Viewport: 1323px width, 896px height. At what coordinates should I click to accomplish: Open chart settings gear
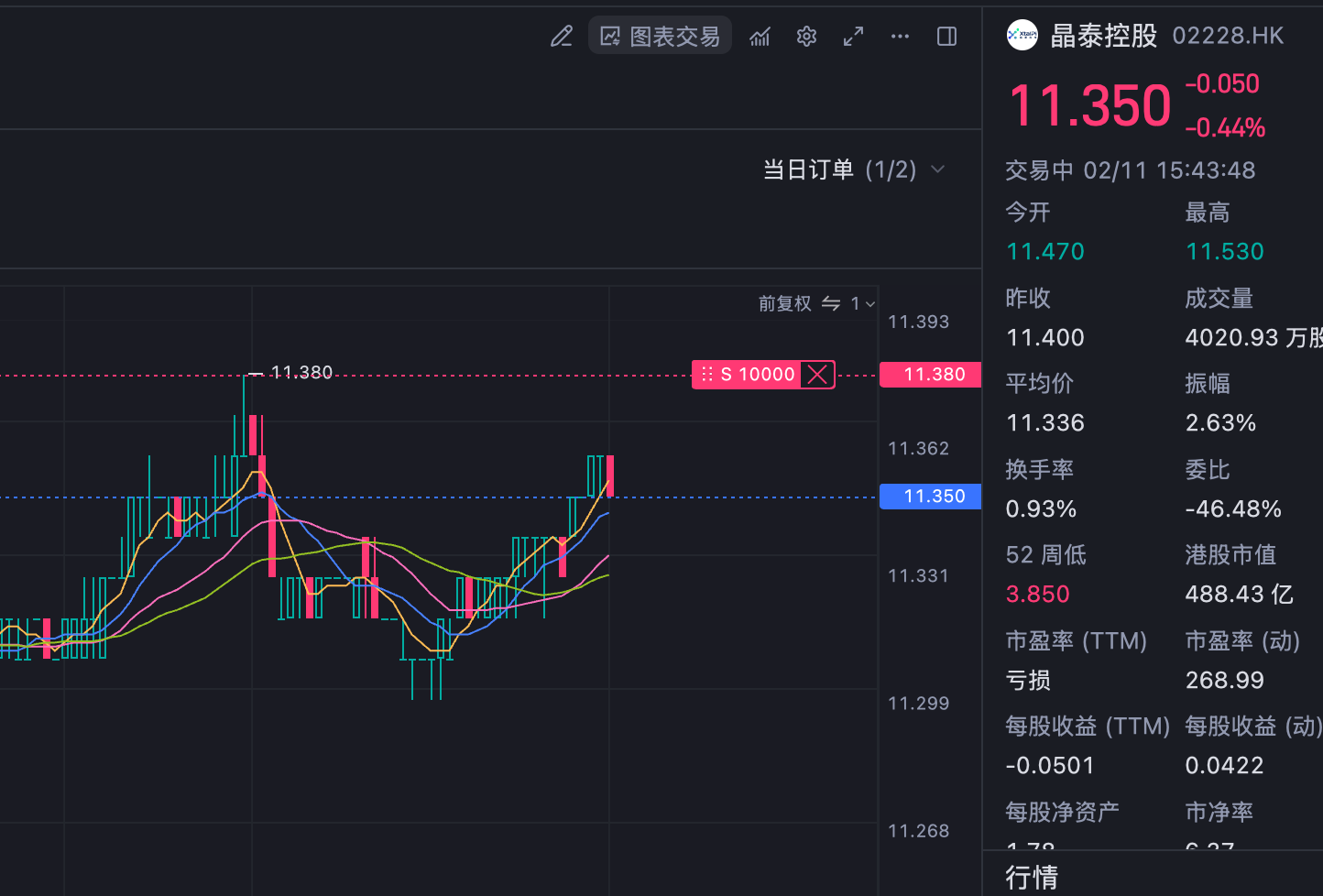tap(806, 37)
